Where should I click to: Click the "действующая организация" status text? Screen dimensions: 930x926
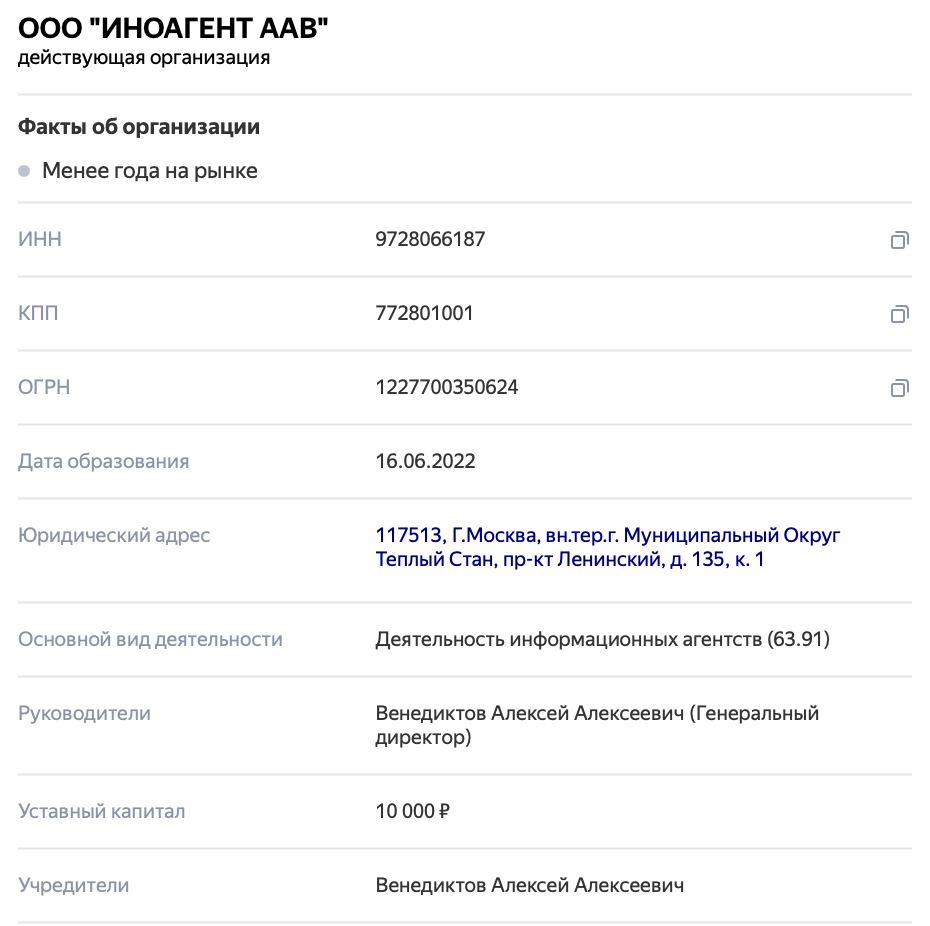tap(144, 58)
